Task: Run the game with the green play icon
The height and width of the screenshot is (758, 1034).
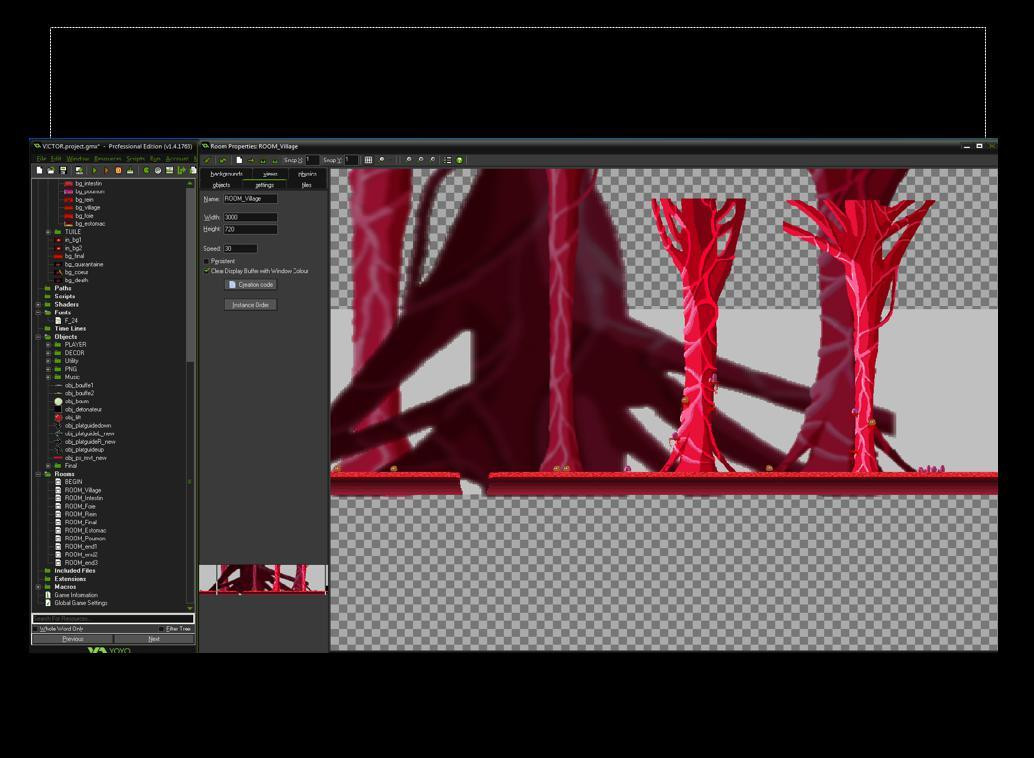Action: (95, 170)
